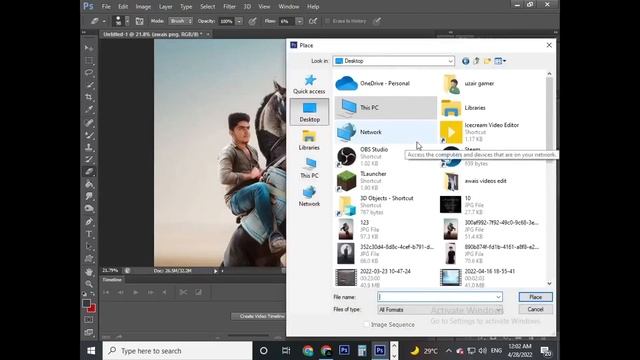Click the Windows taskbar search box
The width and height of the screenshot is (640, 360).
[x=177, y=351]
